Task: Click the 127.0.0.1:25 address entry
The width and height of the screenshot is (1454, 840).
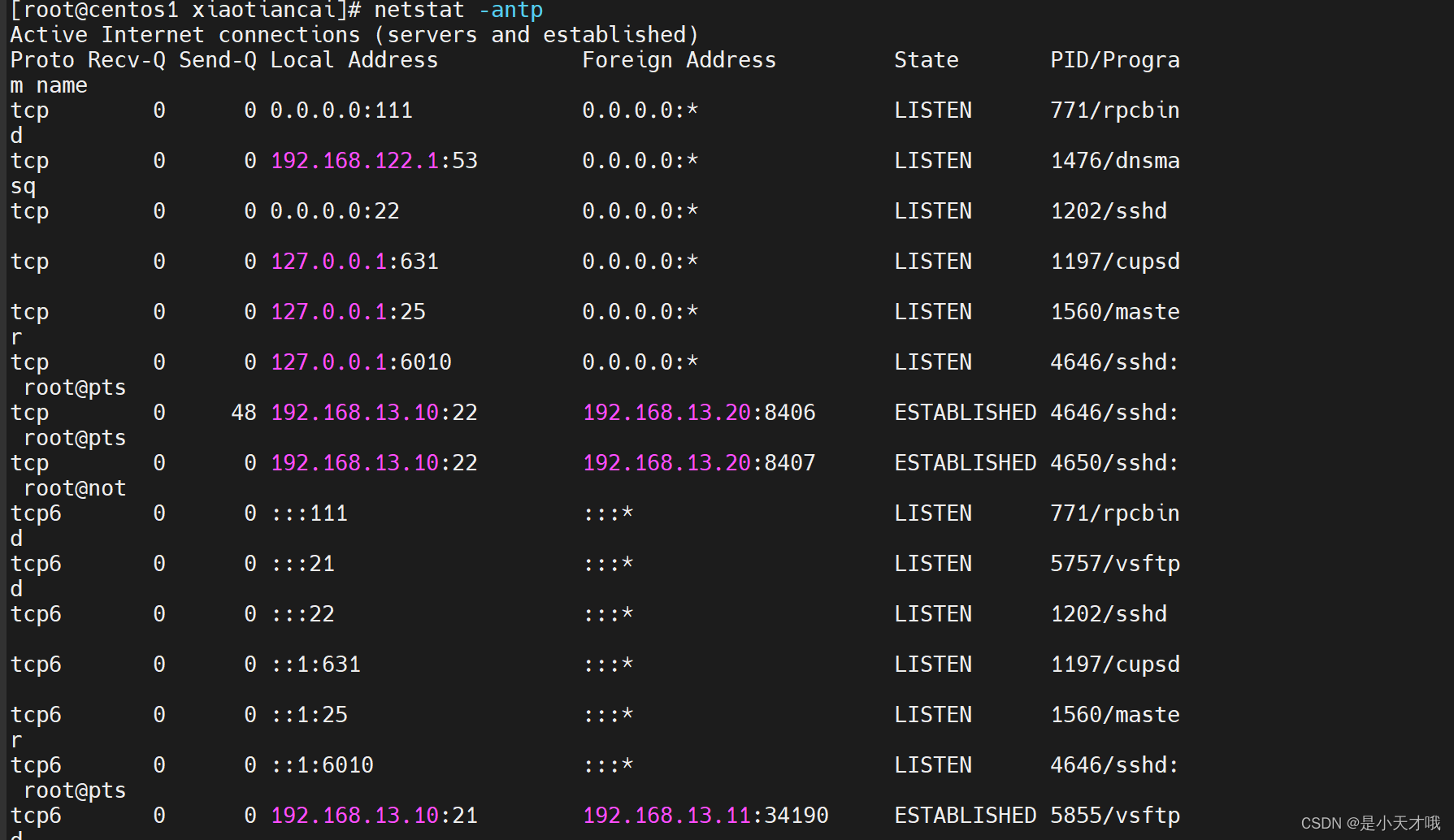Action: 348,311
